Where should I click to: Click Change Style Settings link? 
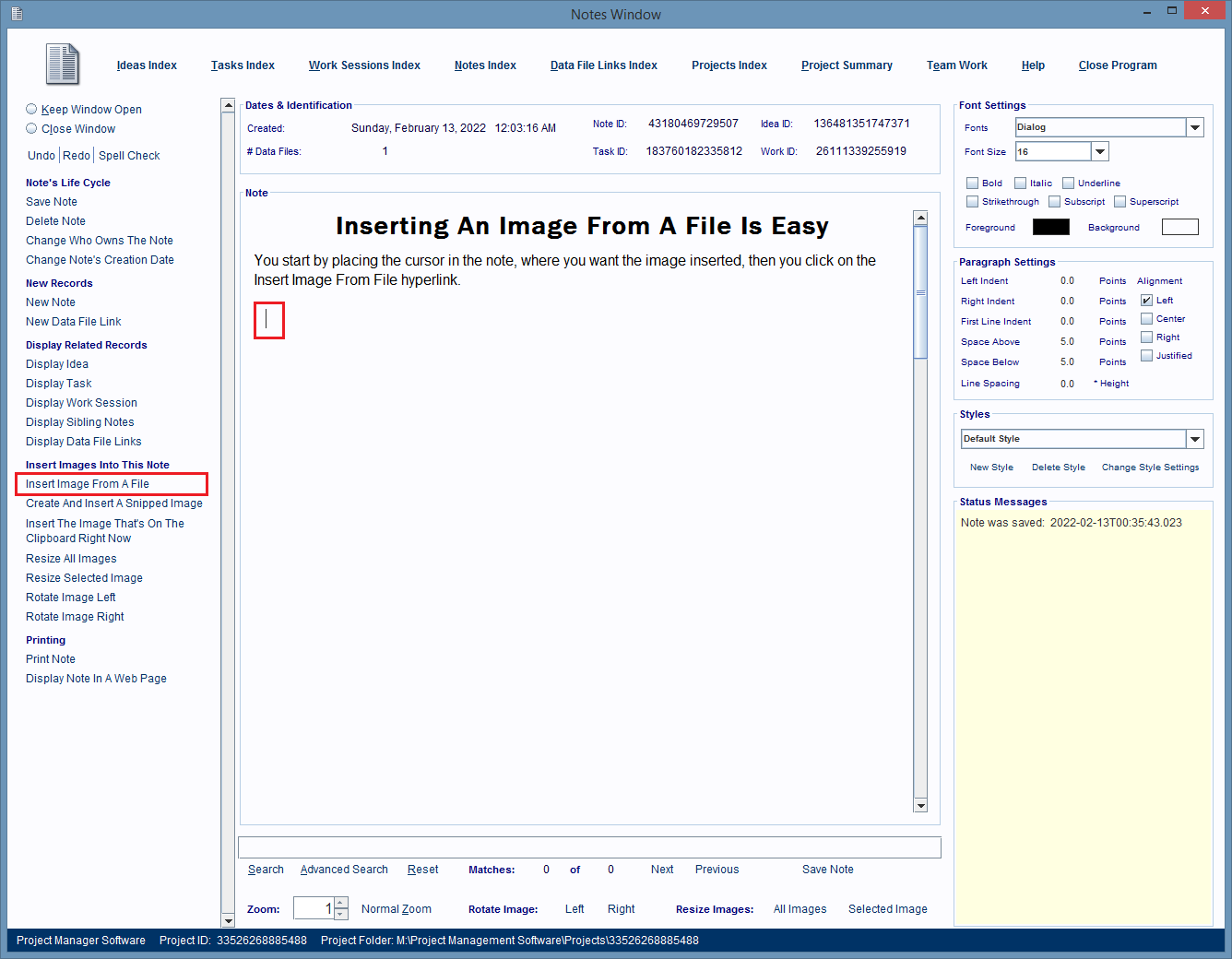(1150, 468)
